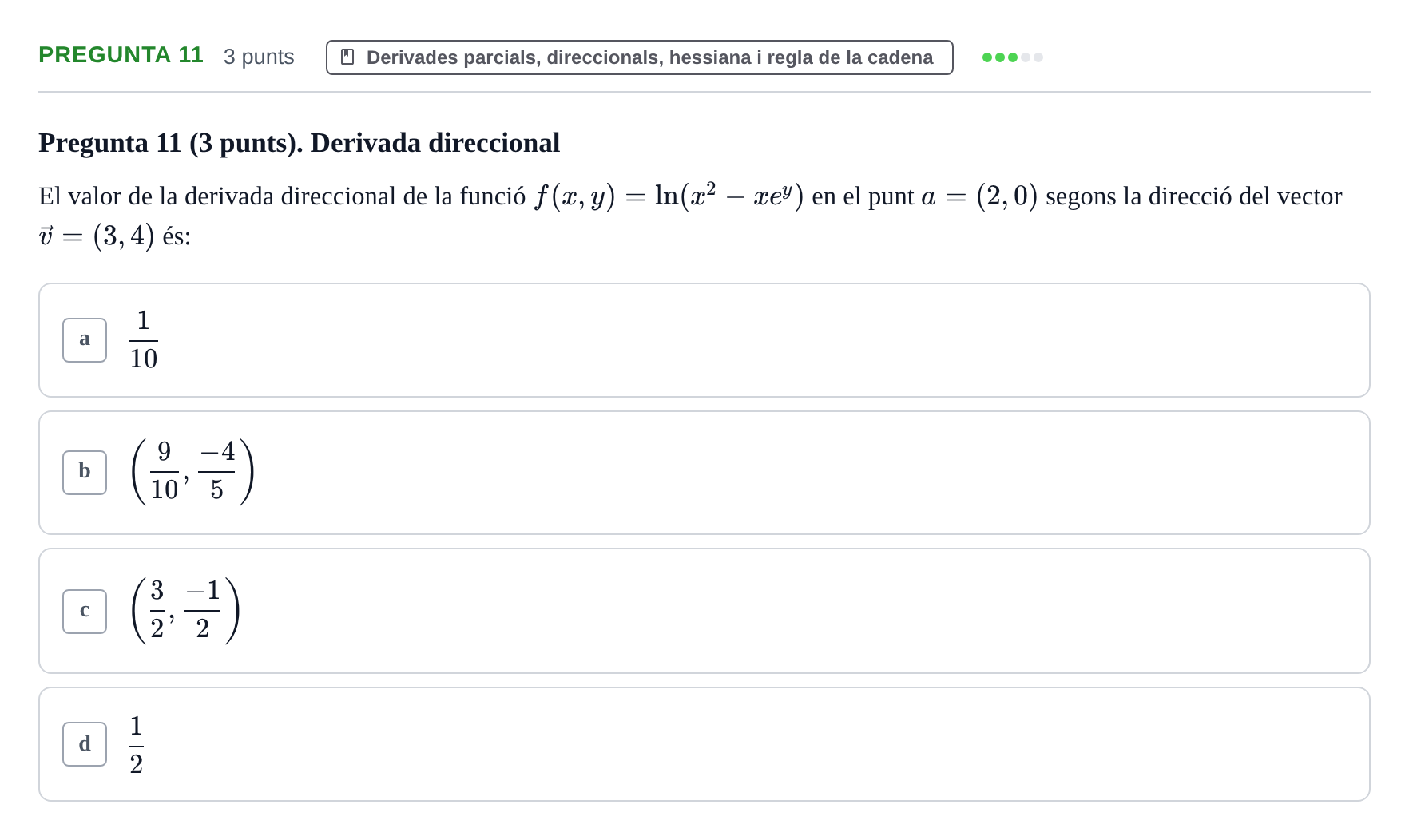This screenshot has width=1409, height=840.
Task: Click the Derivada direccional question title
Action: pyautogui.click(x=299, y=143)
